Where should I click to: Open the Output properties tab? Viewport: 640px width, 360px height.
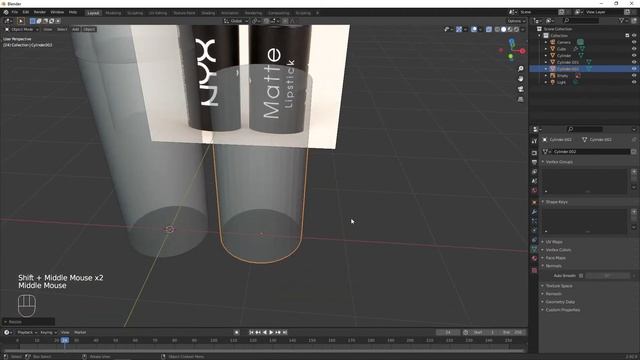534,162
